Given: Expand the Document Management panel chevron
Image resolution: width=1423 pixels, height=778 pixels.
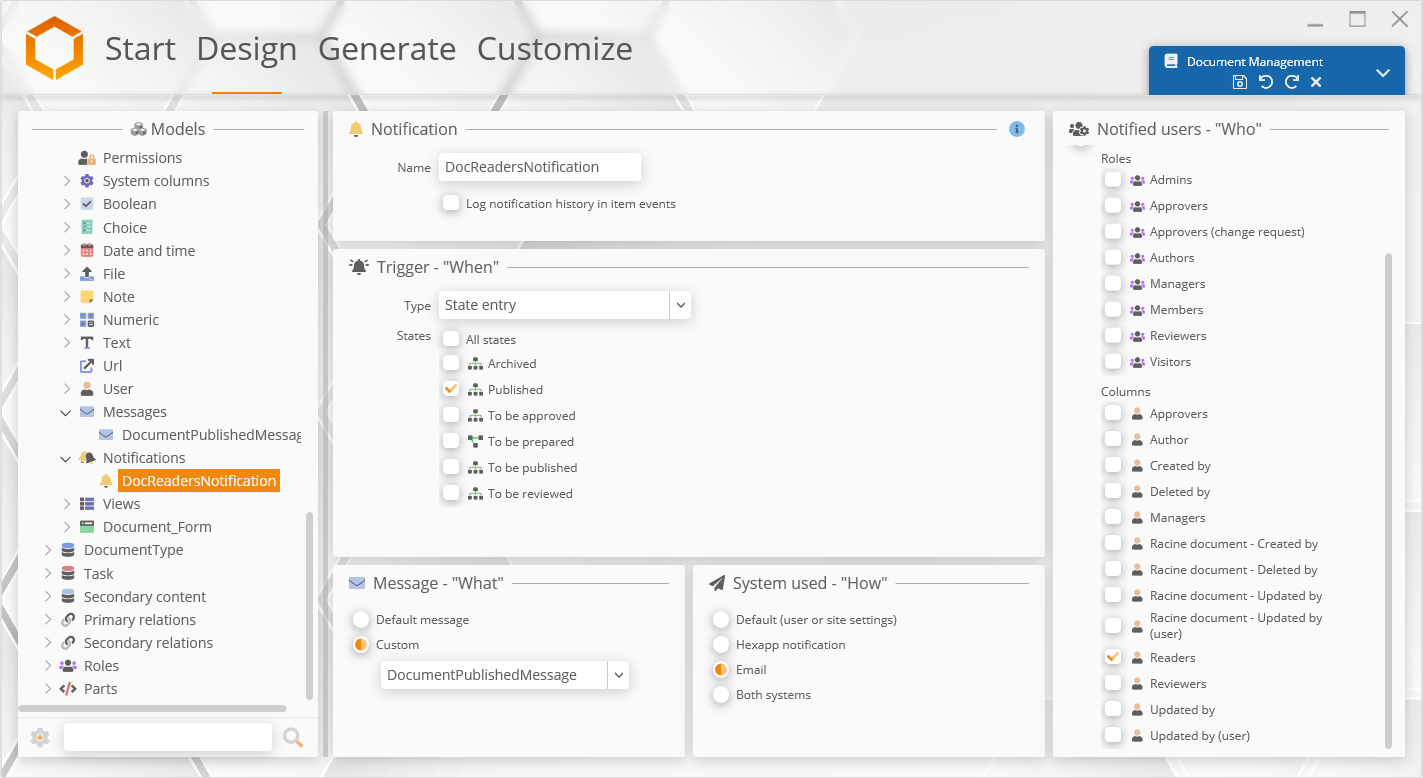Looking at the screenshot, I should pyautogui.click(x=1383, y=72).
